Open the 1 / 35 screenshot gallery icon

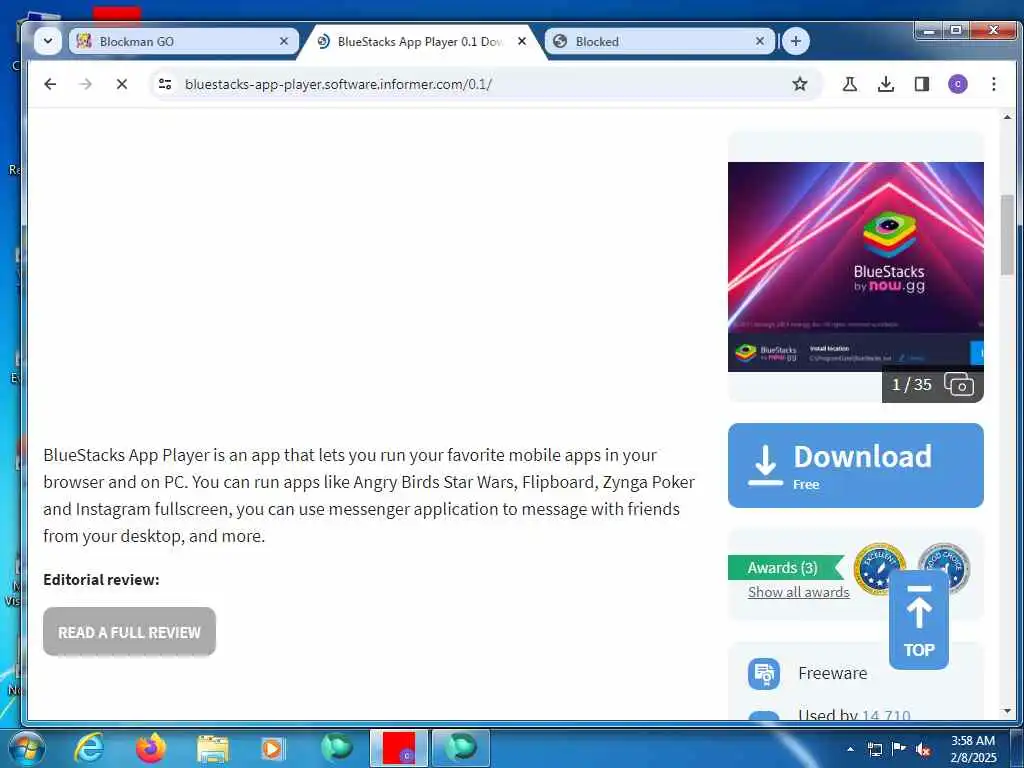click(959, 385)
